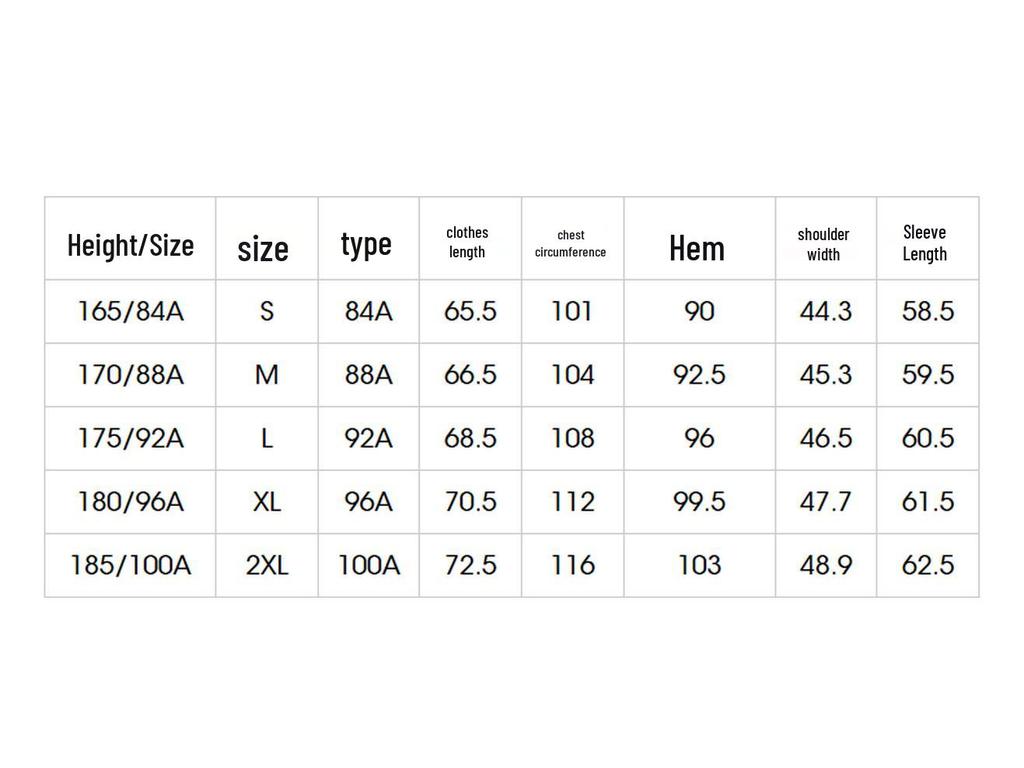
Task: Click shoulder width value 48.9
Action: (826, 565)
